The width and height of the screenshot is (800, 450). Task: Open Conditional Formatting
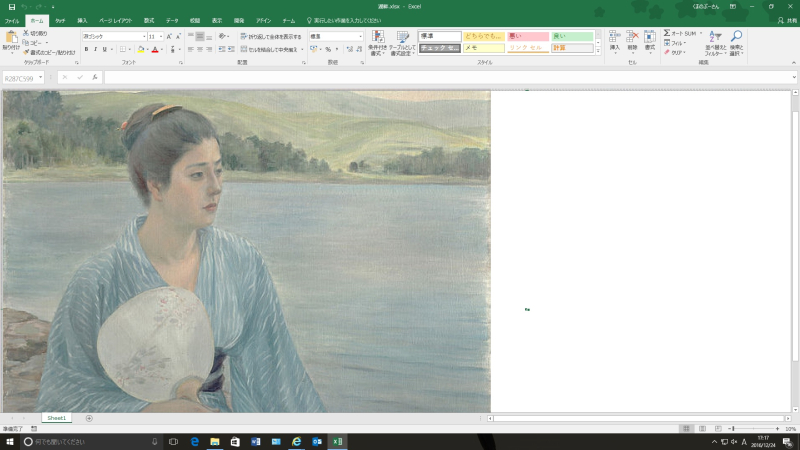(378, 43)
